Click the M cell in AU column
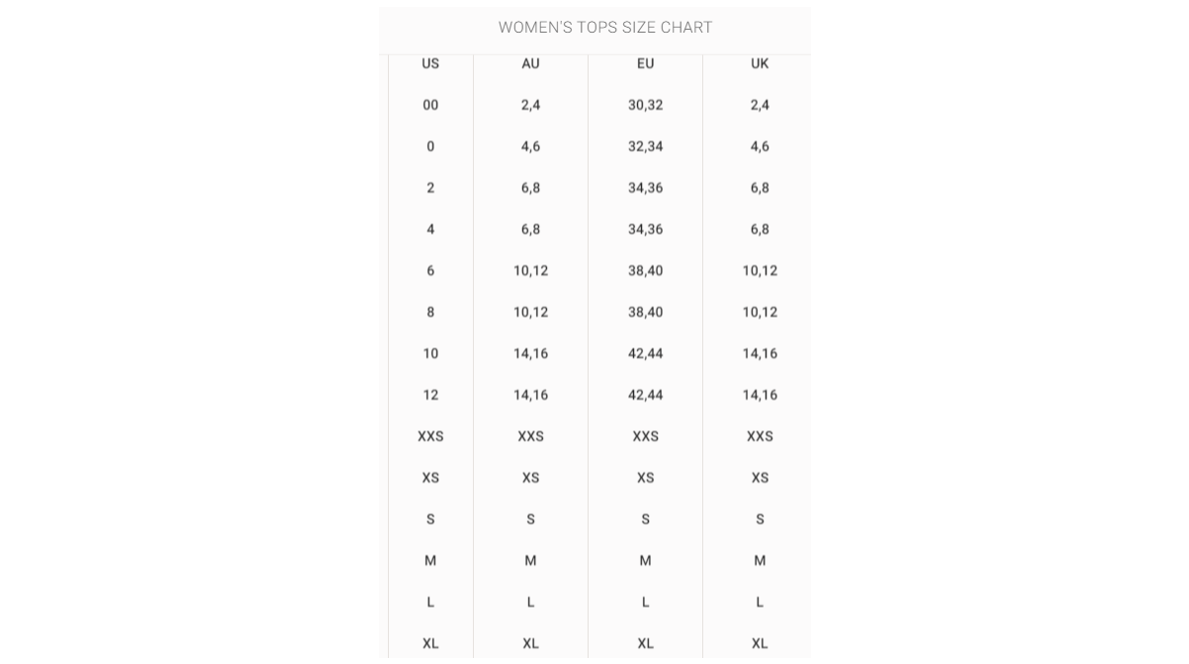 [x=530, y=561]
